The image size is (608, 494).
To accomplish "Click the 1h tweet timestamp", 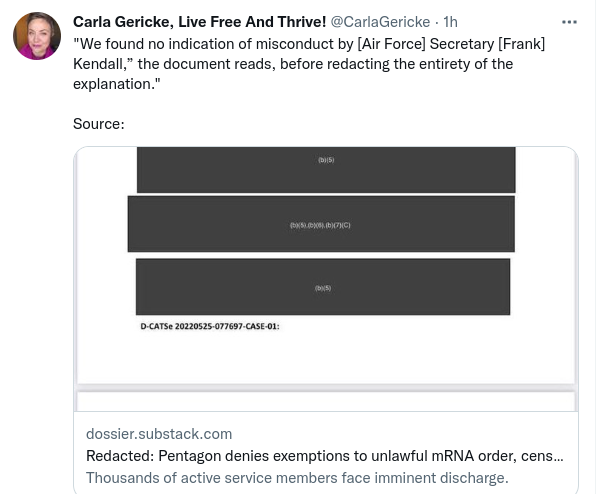I will click(x=451, y=22).
